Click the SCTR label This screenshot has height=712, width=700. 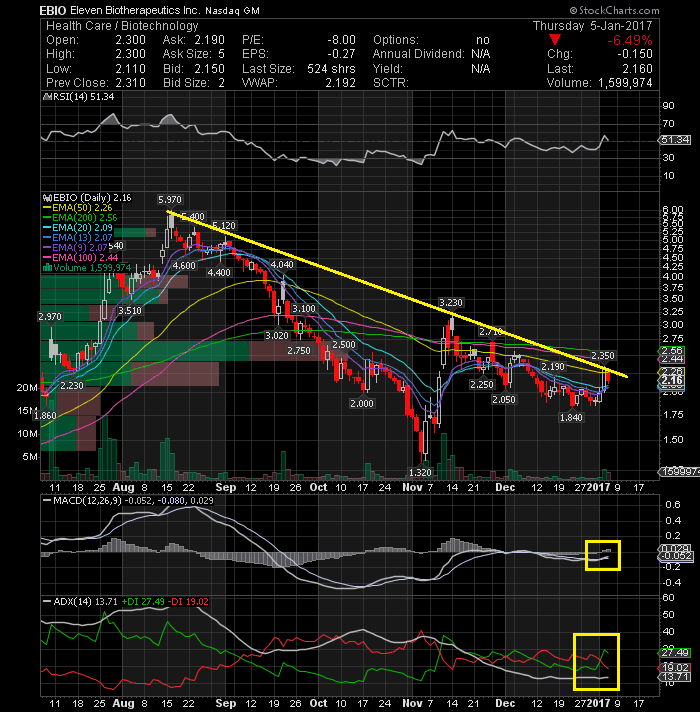(x=390, y=83)
